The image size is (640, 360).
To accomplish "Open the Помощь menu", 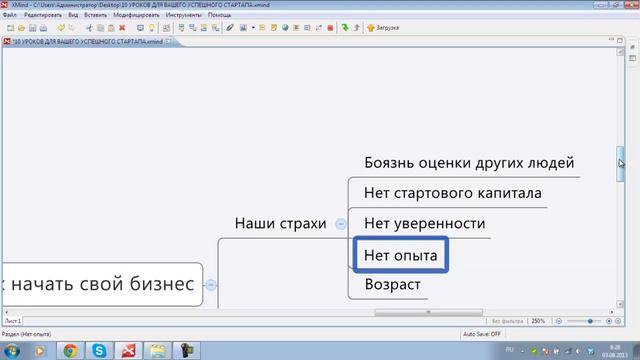I will click(220, 15).
